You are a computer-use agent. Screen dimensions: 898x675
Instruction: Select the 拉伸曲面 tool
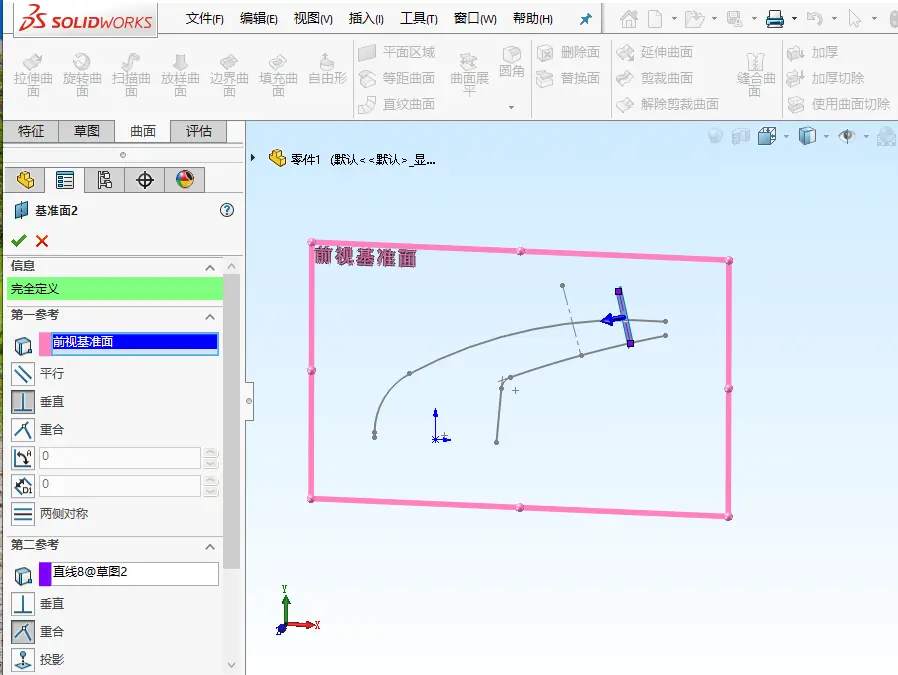pos(33,75)
